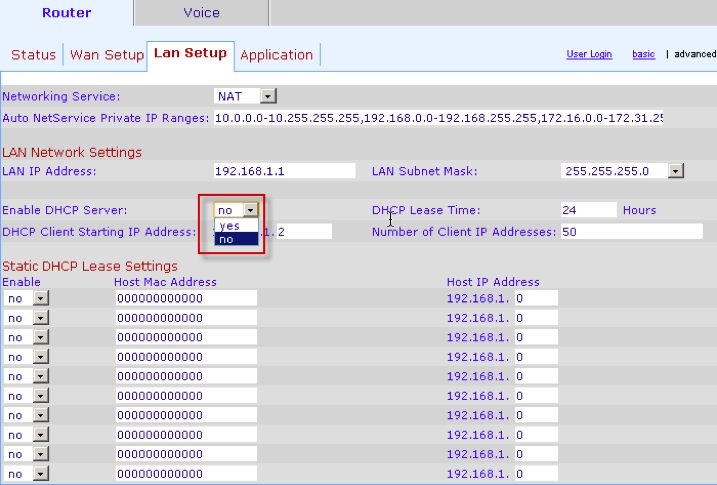This screenshot has width=717, height=485.
Task: Go to the Wan Setup tab
Action: (x=106, y=55)
